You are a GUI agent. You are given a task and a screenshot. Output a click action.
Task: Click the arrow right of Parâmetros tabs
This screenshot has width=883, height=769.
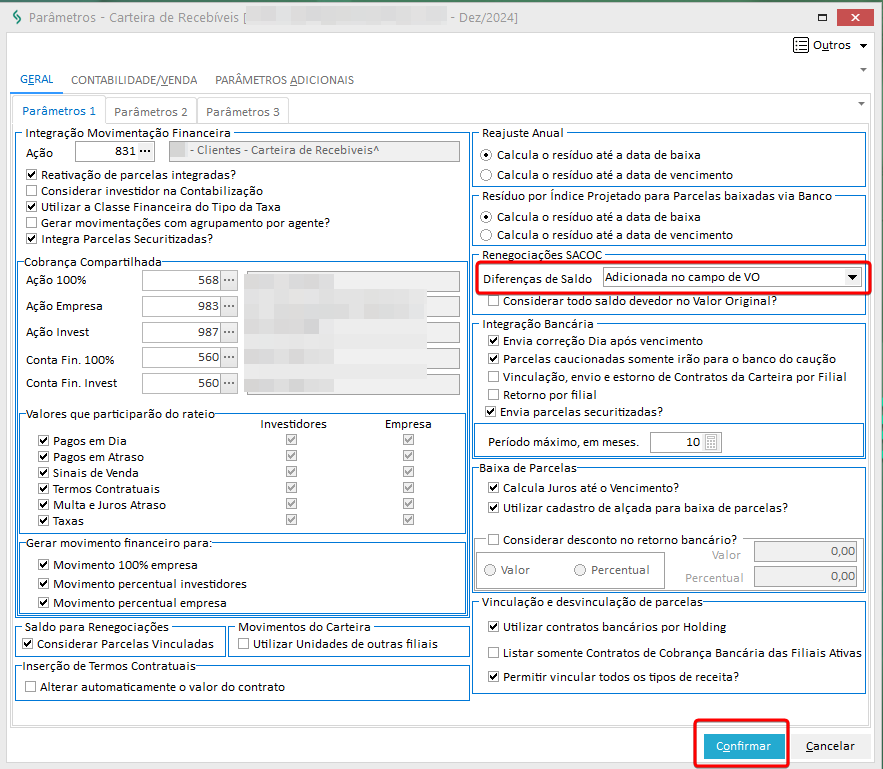click(861, 104)
